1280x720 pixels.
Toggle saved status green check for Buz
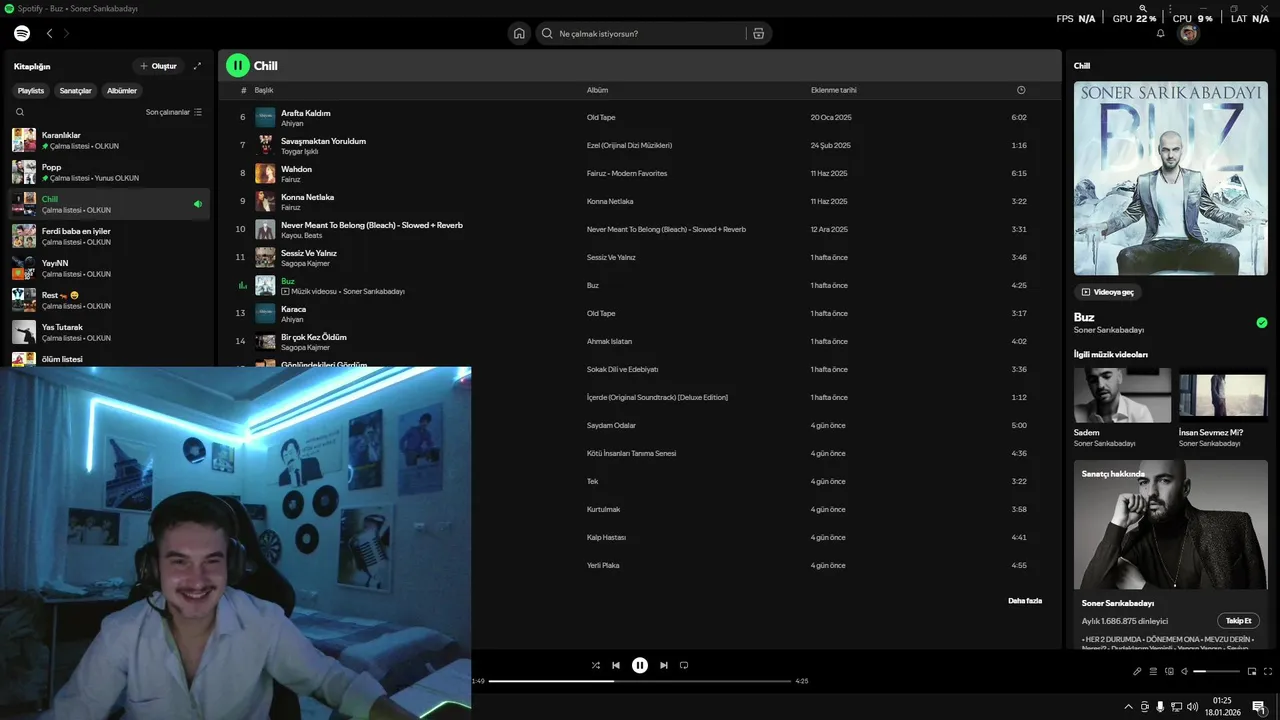click(1262, 322)
